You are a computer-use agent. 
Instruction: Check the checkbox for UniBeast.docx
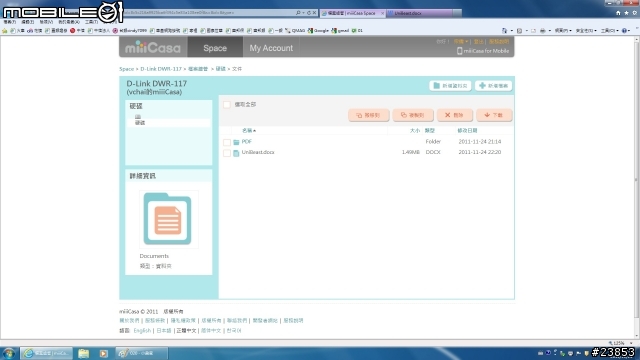click(227, 153)
